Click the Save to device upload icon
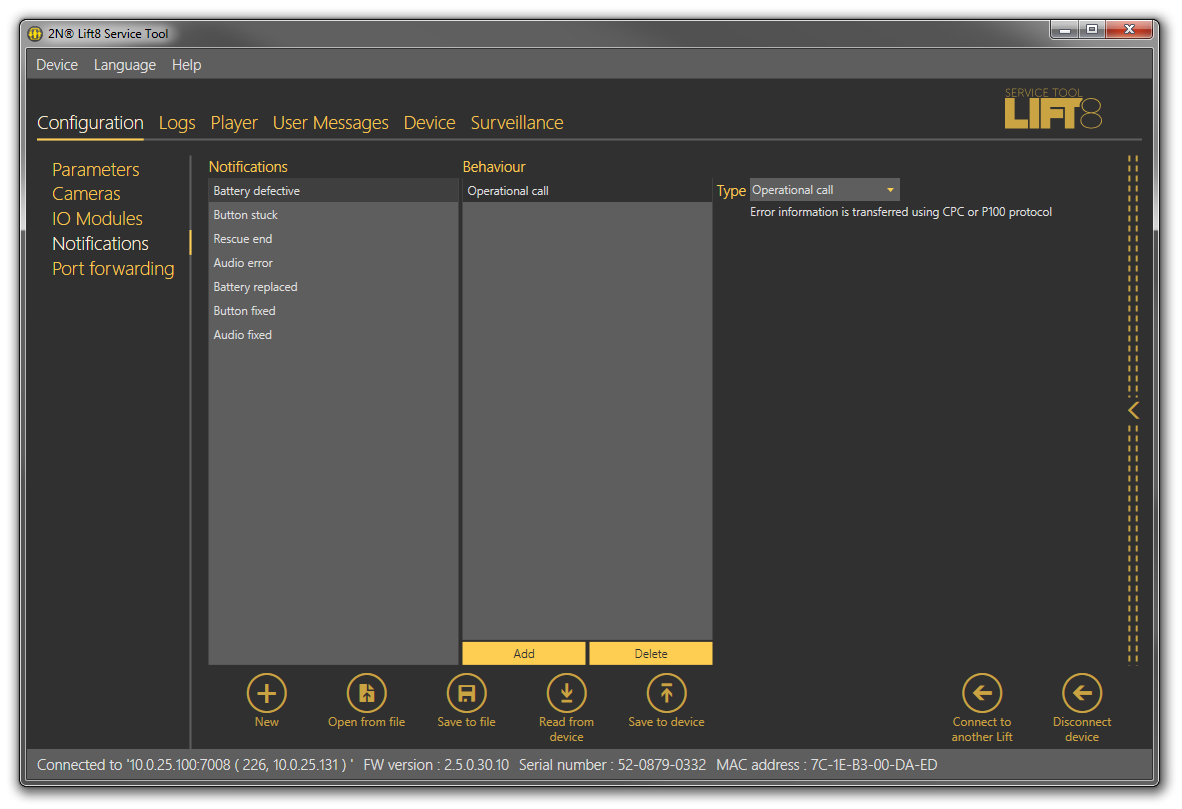This screenshot has height=809, width=1182. (666, 693)
